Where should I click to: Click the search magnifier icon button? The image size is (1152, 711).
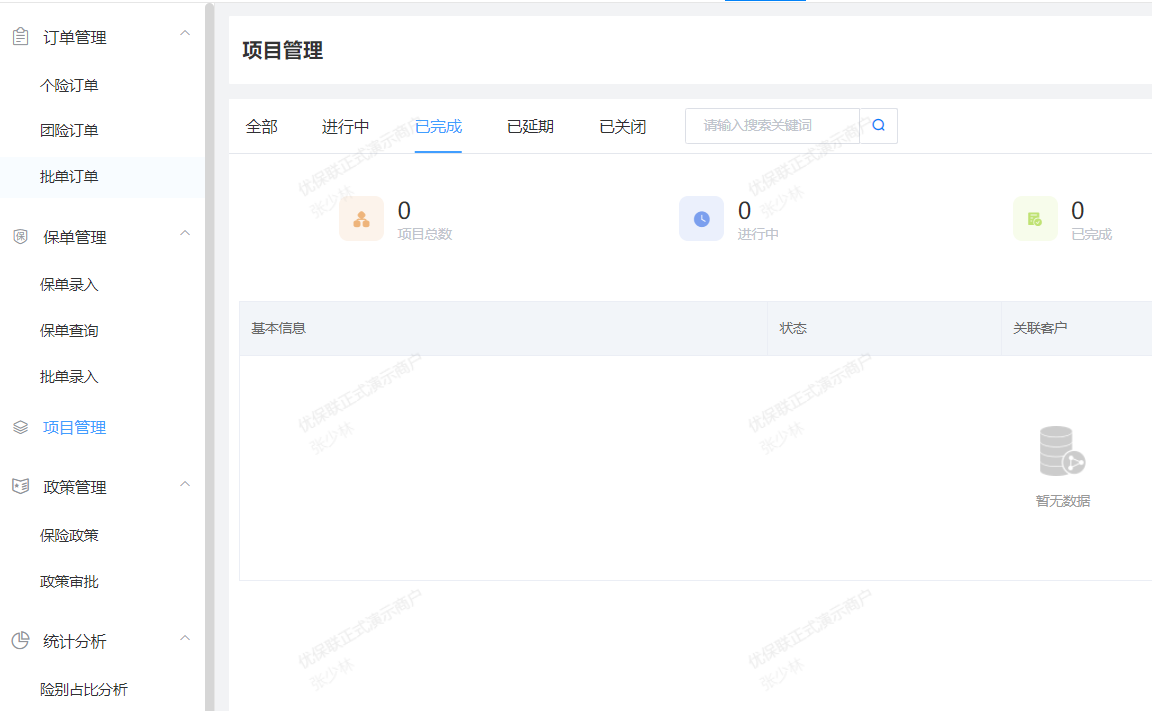point(879,126)
